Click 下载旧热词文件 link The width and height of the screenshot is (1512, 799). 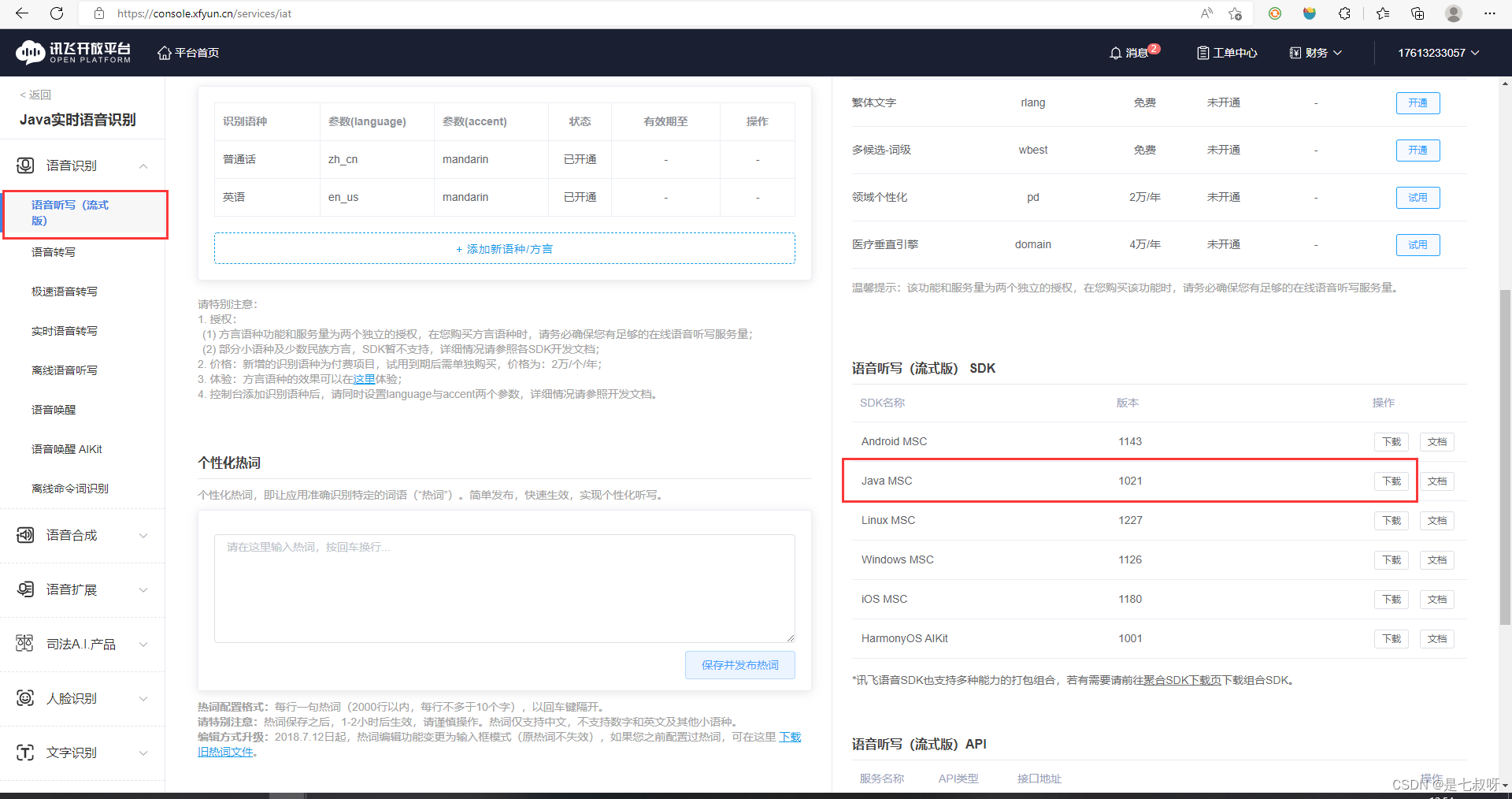coord(790,737)
